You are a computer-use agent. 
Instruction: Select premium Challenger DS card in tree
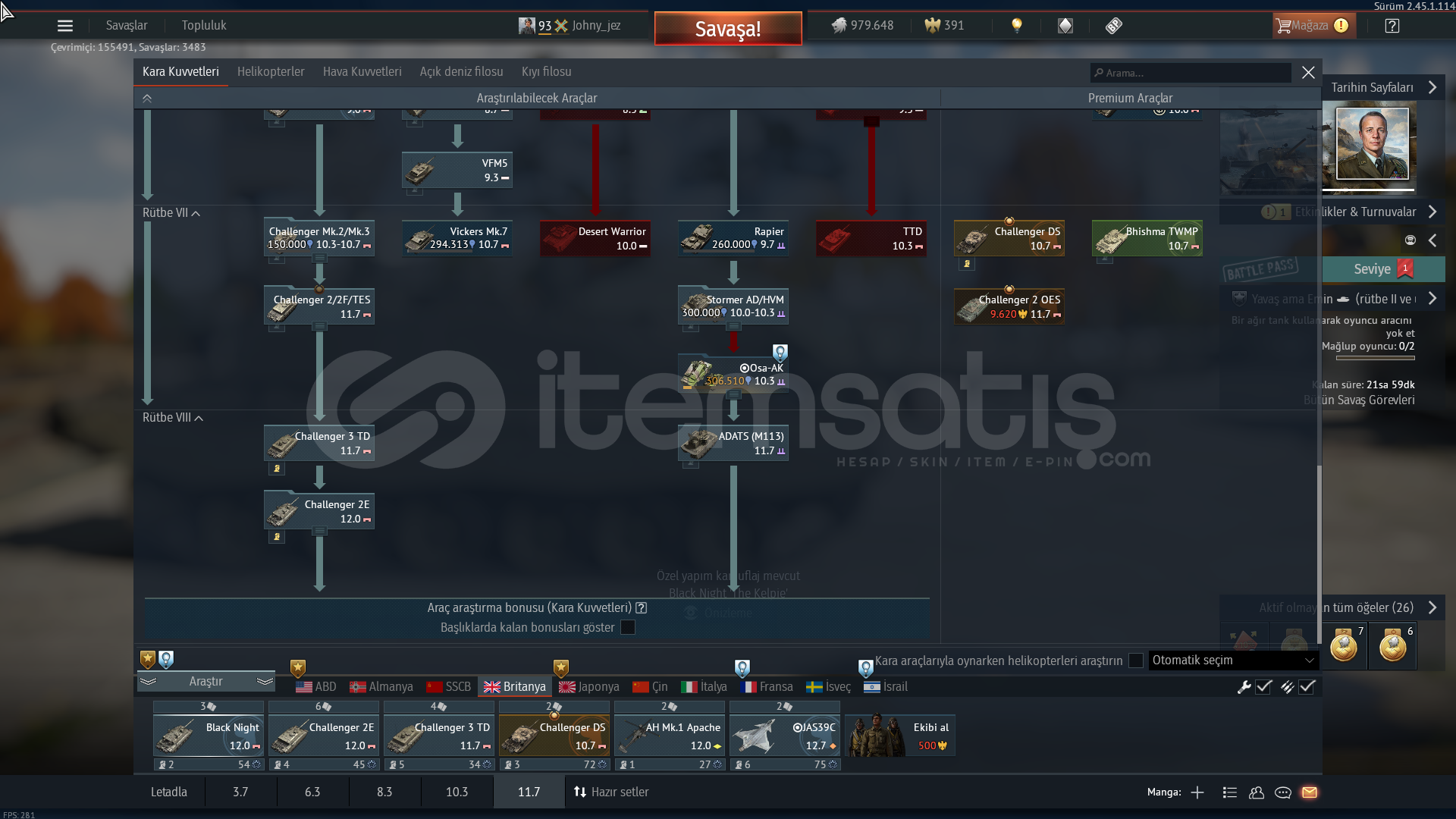point(1009,238)
